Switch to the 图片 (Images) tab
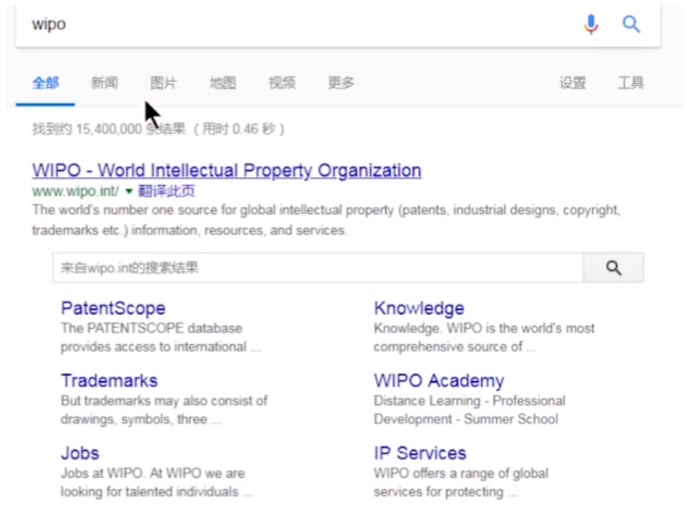The height and width of the screenshot is (524, 691). point(164,83)
